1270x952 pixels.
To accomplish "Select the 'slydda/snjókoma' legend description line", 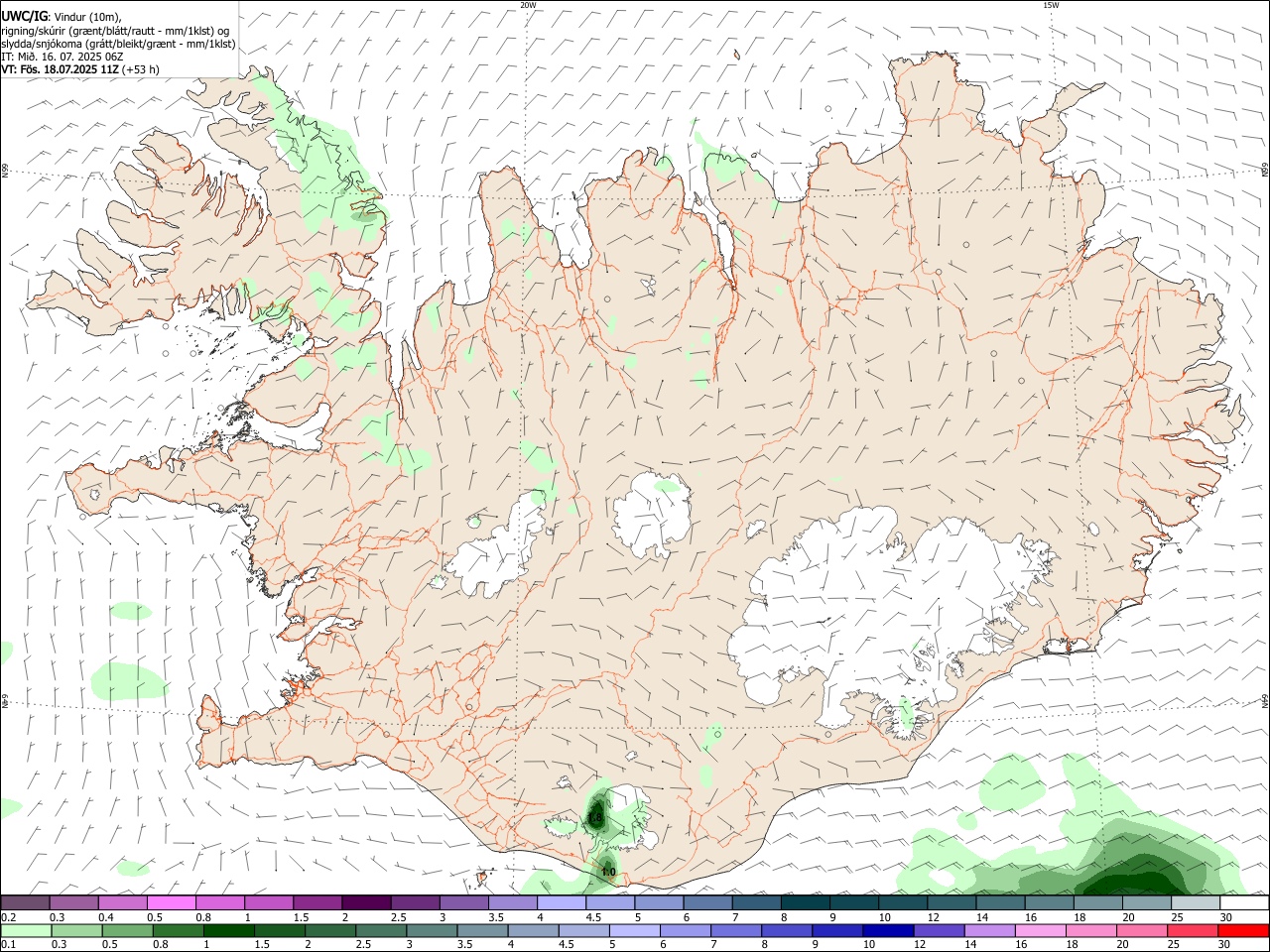I will 118,43.
